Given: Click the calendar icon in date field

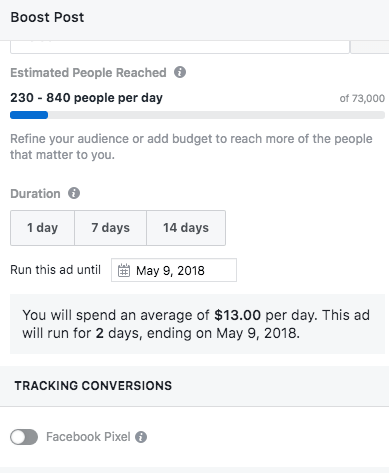Looking at the screenshot, I should (124, 270).
